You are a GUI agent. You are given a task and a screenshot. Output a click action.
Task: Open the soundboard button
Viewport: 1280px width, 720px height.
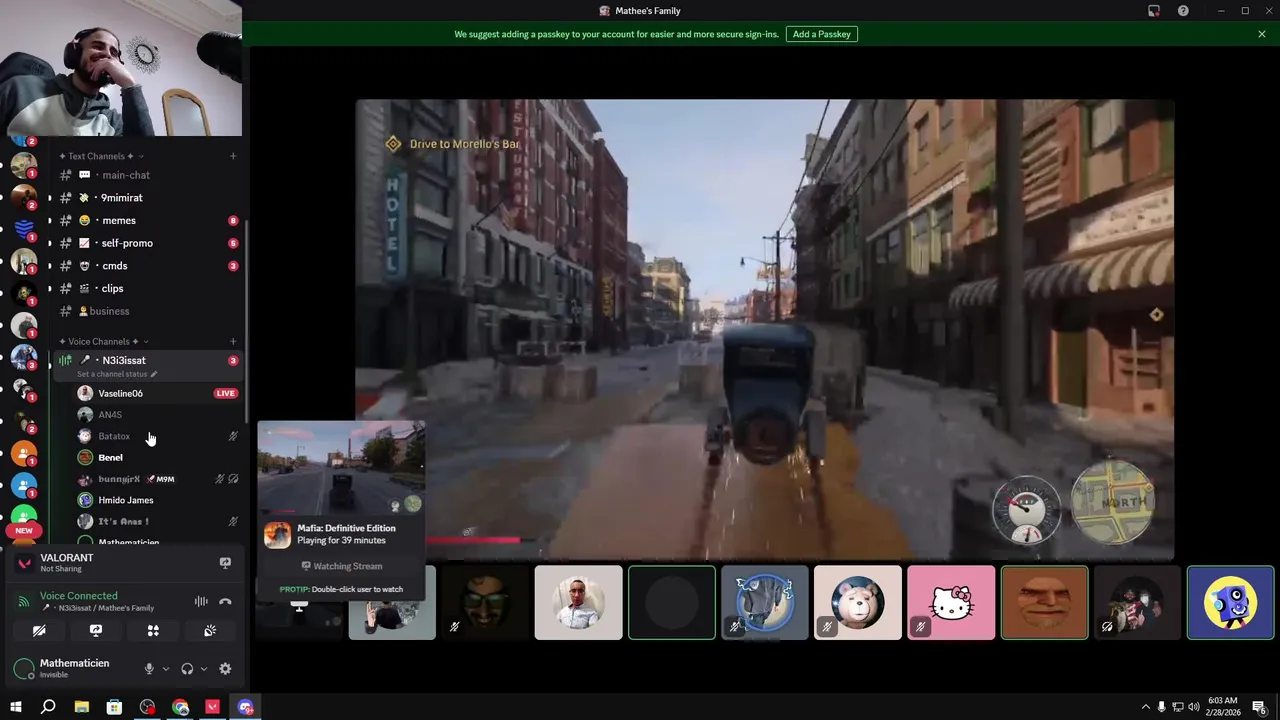coord(210,631)
